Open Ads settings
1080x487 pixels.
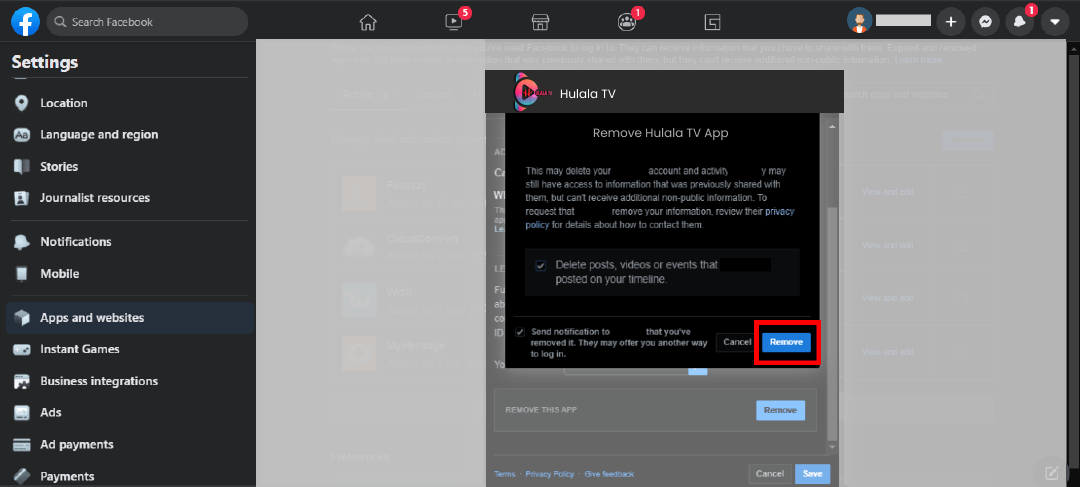(129, 413)
